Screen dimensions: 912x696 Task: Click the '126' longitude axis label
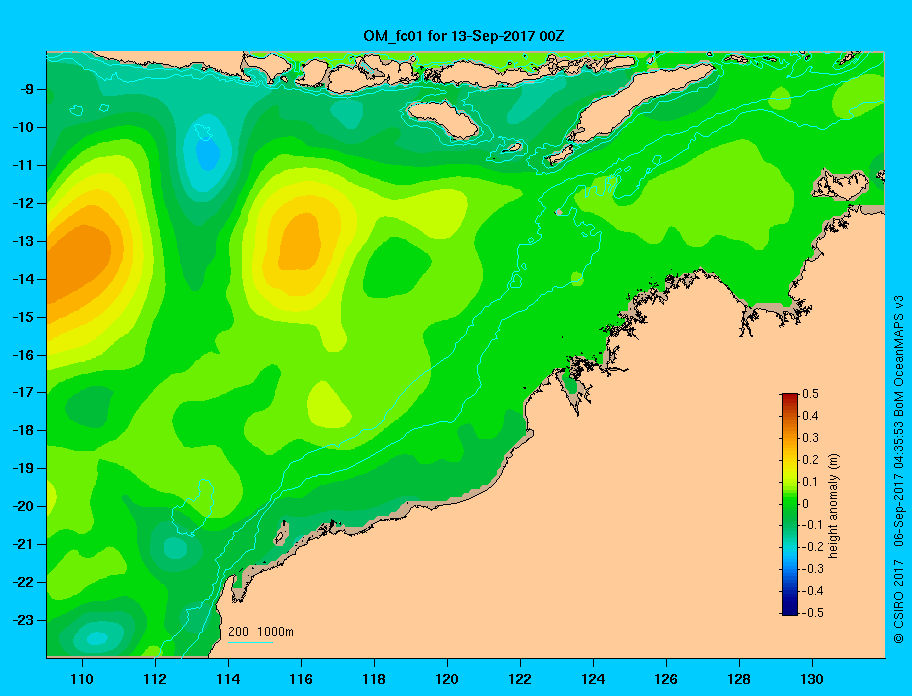pos(666,679)
